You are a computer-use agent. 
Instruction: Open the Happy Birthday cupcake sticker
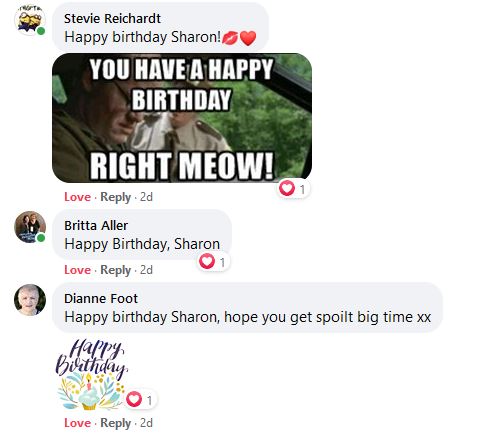click(92, 374)
